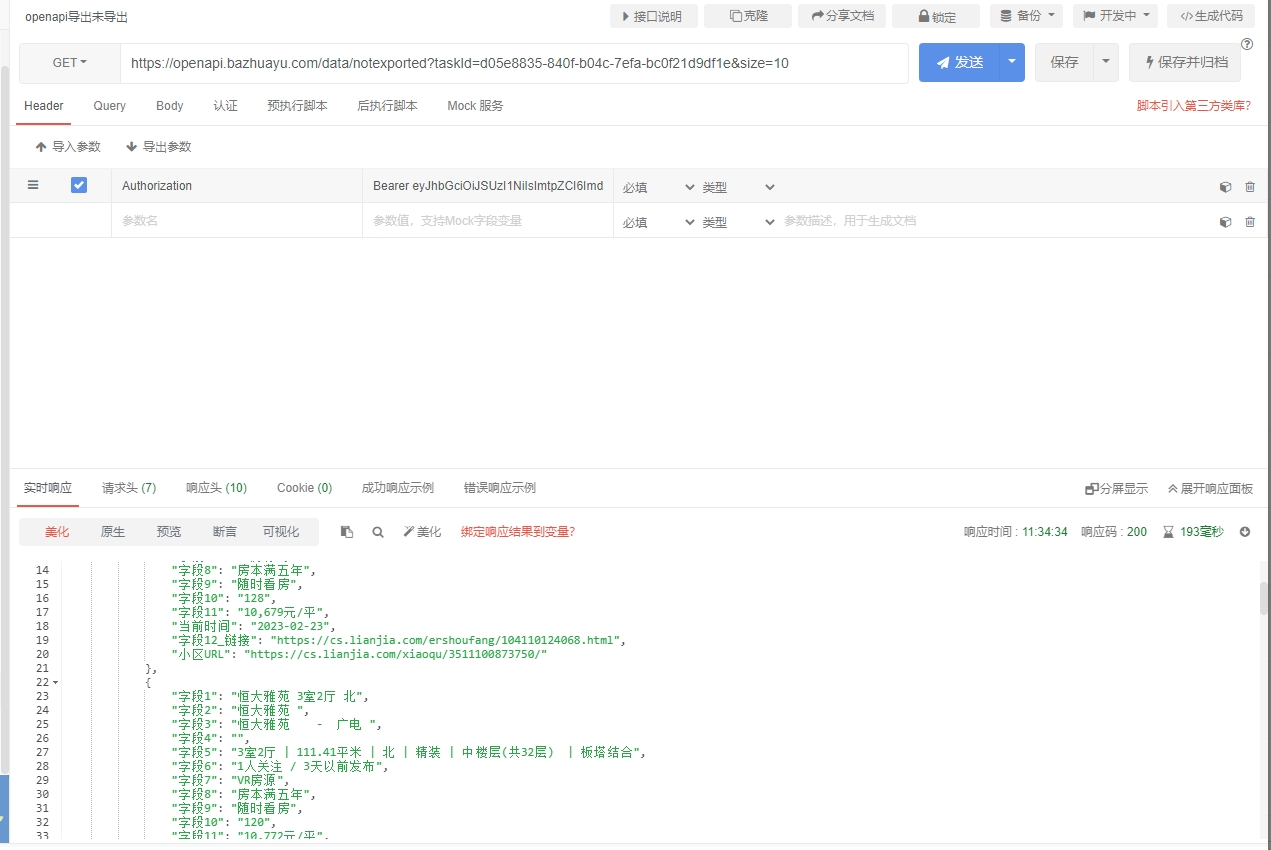This screenshot has width=1271, height=850.
Task: Click the request URL input field
Action: click(x=514, y=63)
